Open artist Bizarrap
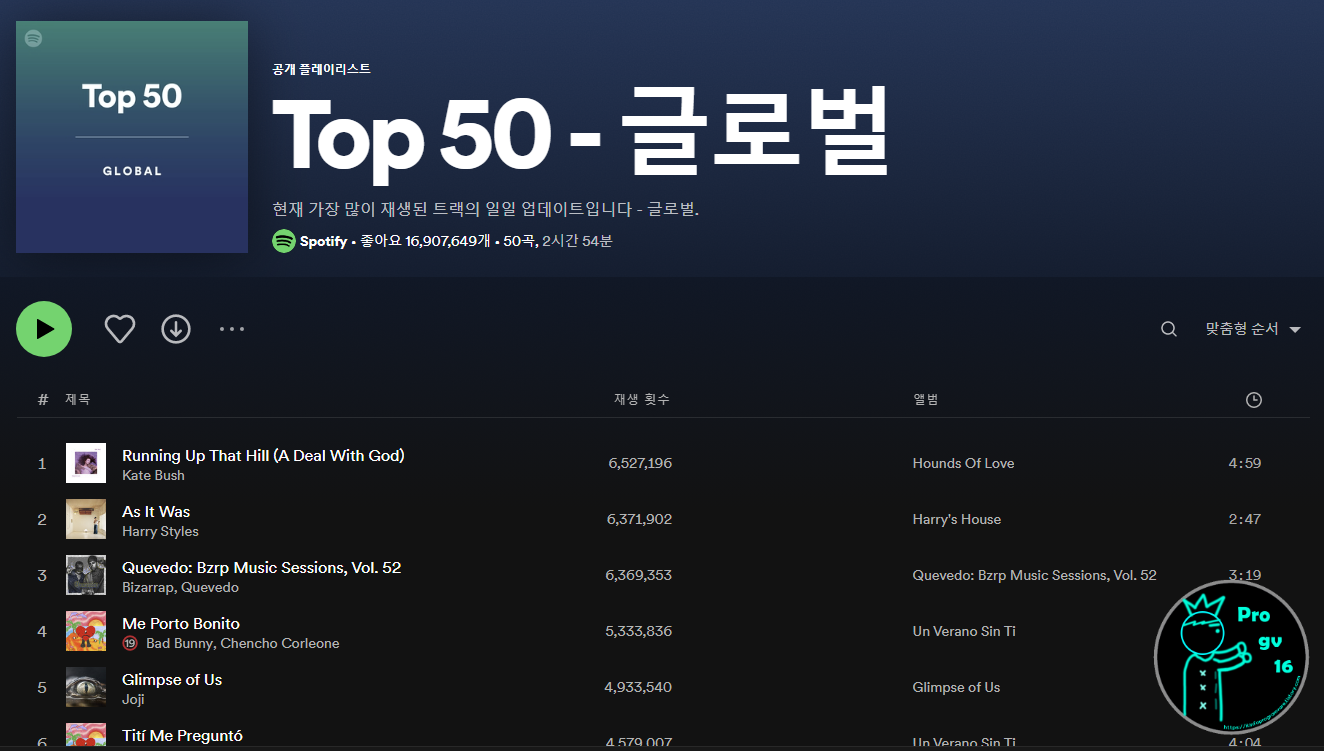 click(147, 588)
